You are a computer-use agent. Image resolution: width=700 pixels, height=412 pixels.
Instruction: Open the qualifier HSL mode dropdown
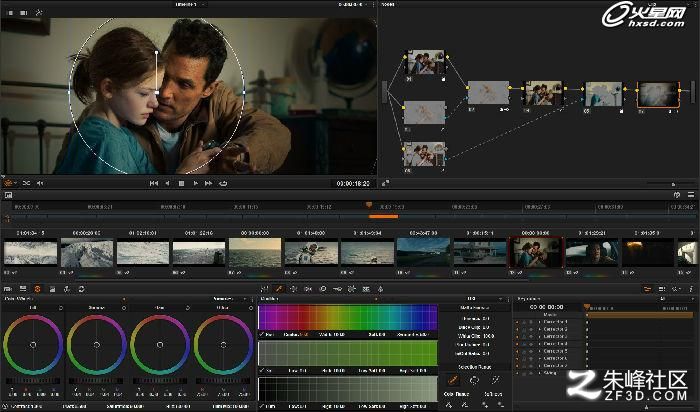[x=485, y=299]
